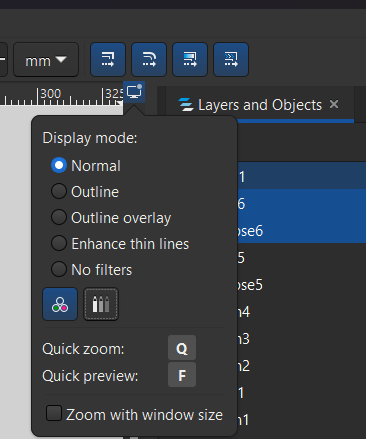
Task: Enable Zoom with window size checkbox
Action: click(x=134, y=414)
